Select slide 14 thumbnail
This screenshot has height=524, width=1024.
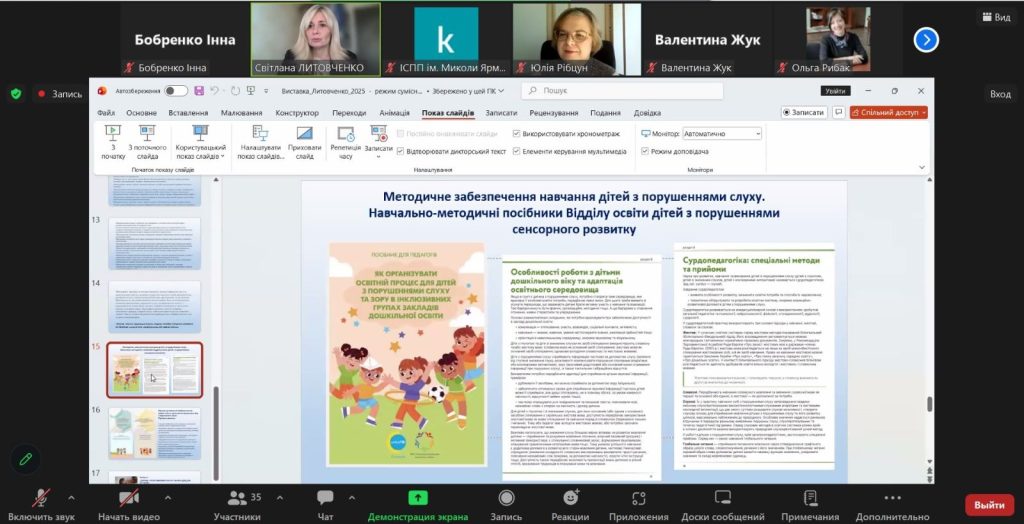pyautogui.click(x=154, y=306)
